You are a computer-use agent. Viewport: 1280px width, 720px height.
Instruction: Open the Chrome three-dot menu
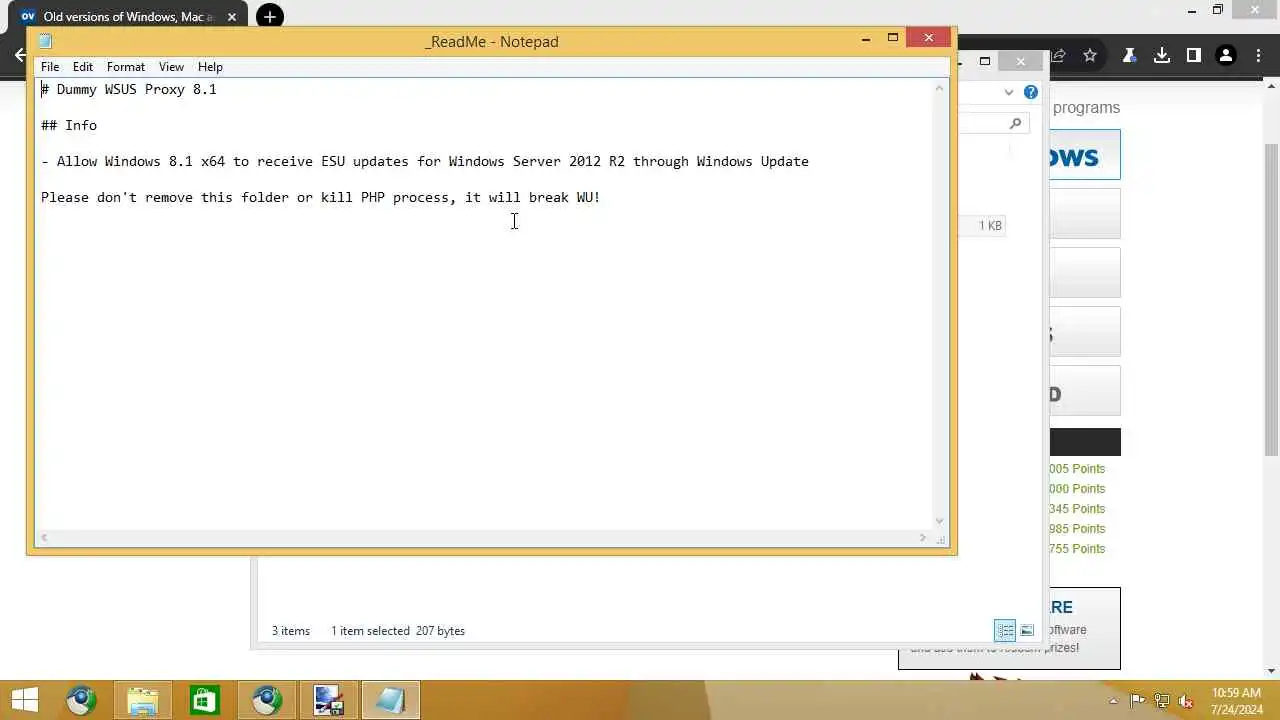click(1258, 56)
